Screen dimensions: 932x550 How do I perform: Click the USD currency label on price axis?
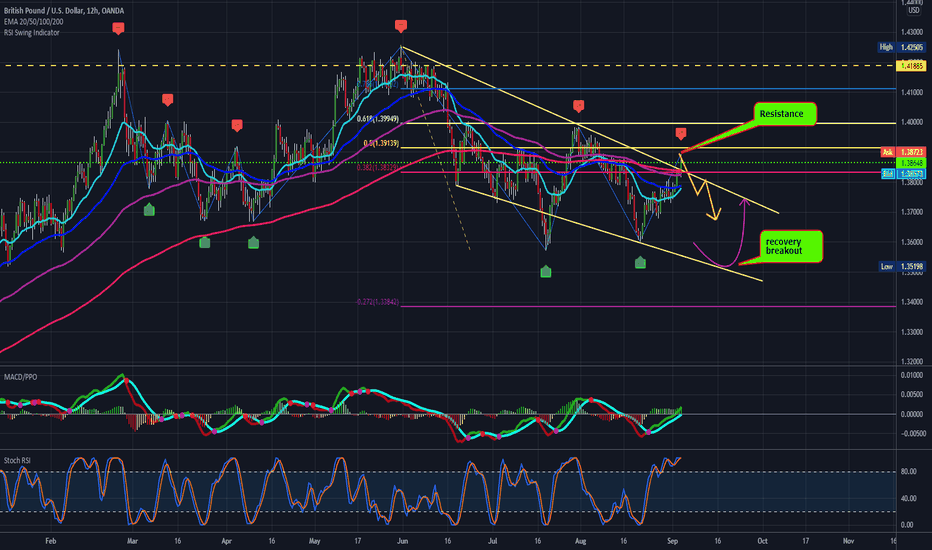point(913,11)
